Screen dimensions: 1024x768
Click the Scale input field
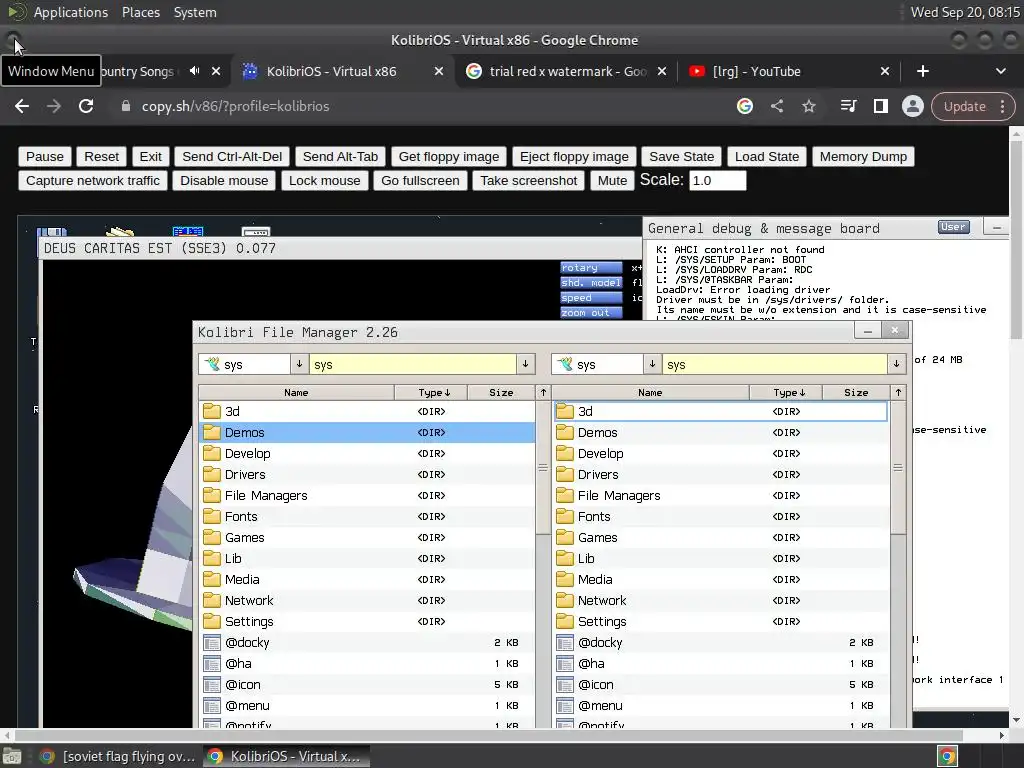point(717,181)
